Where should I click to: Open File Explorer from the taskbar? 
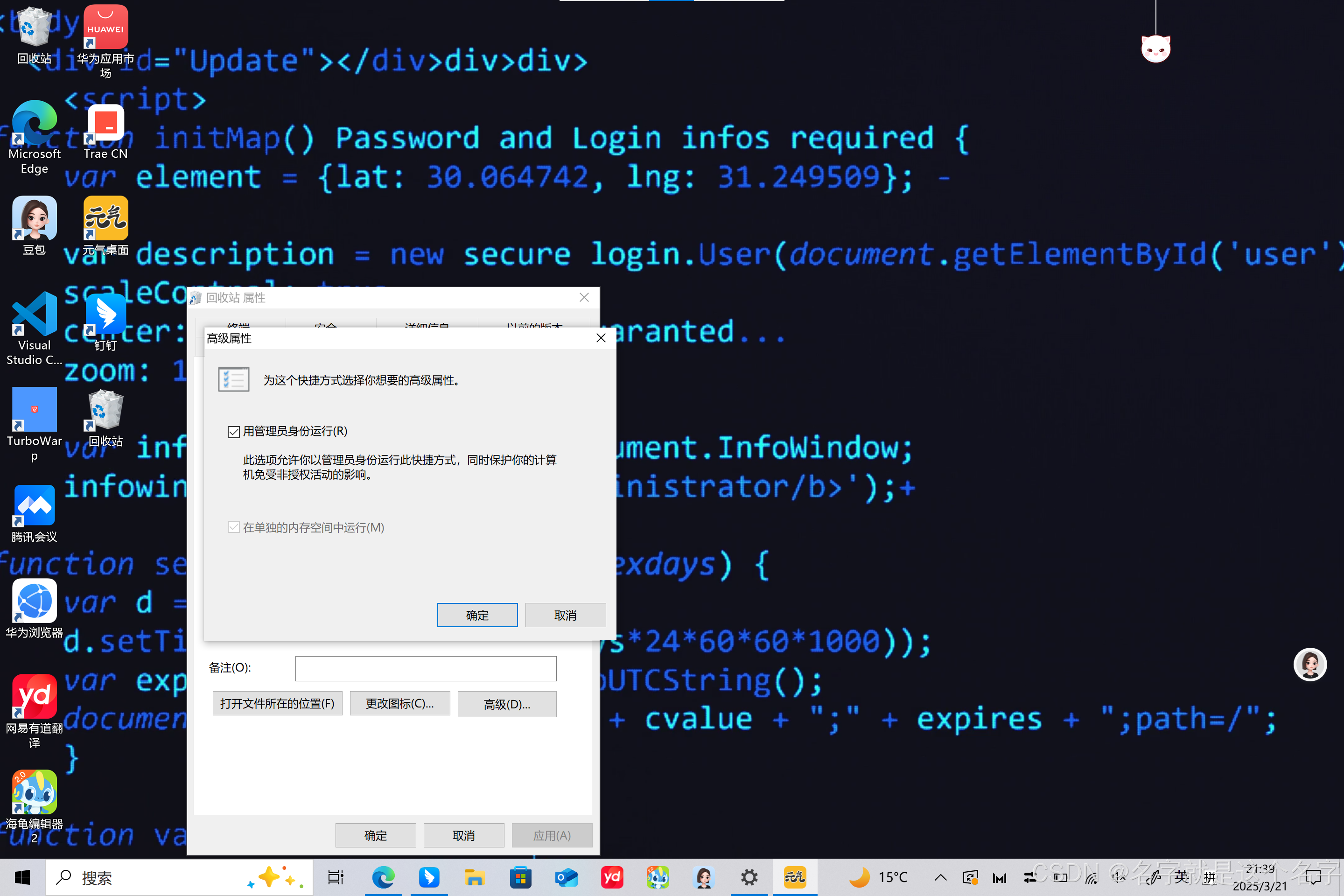pos(474,877)
